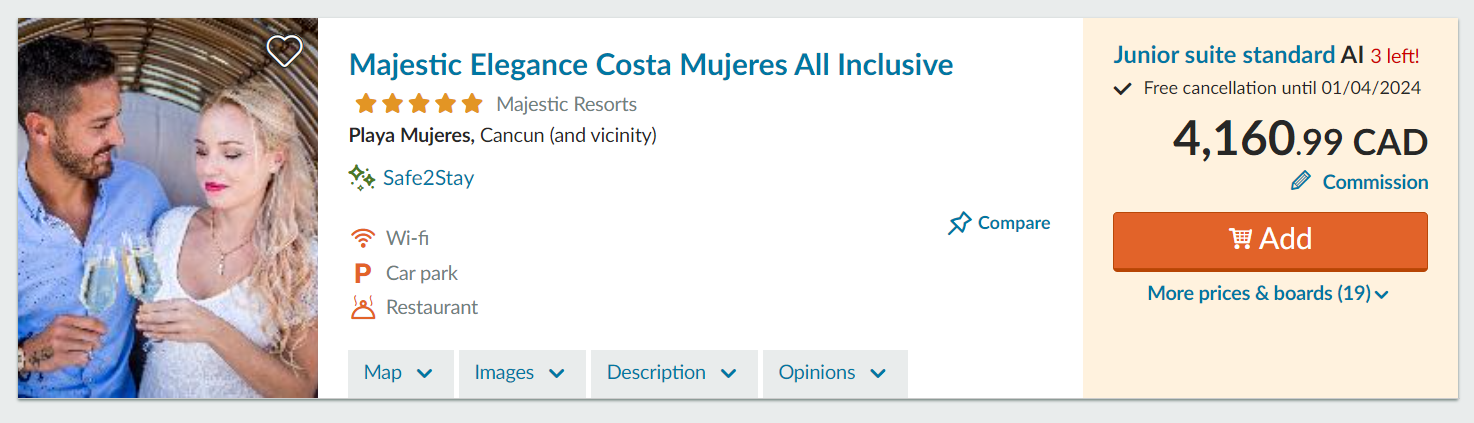Click the Car park P icon

pos(362,273)
